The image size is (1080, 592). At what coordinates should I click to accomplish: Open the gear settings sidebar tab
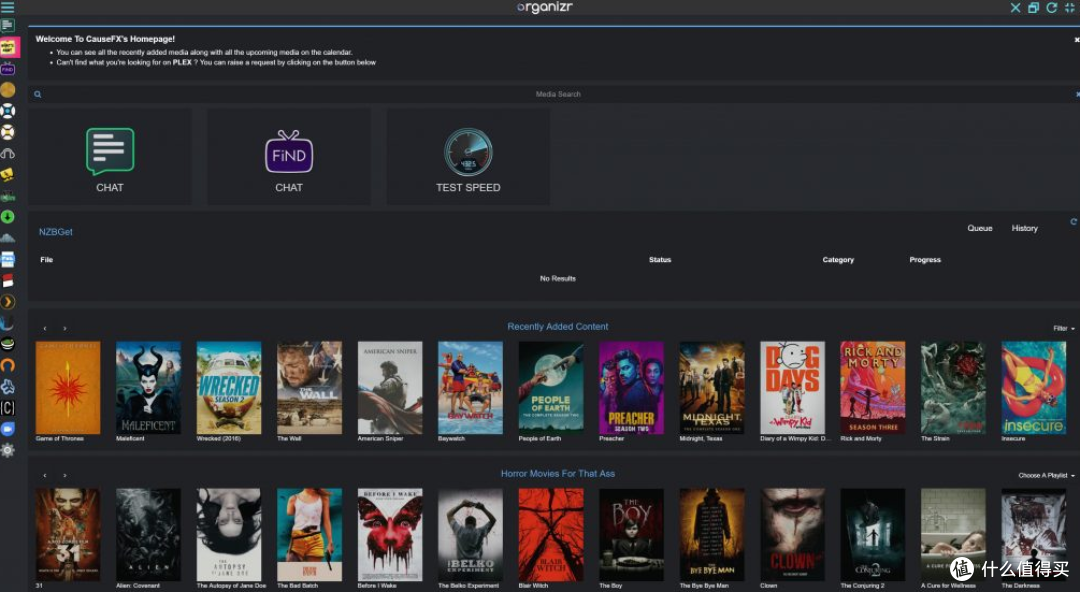pyautogui.click(x=8, y=451)
